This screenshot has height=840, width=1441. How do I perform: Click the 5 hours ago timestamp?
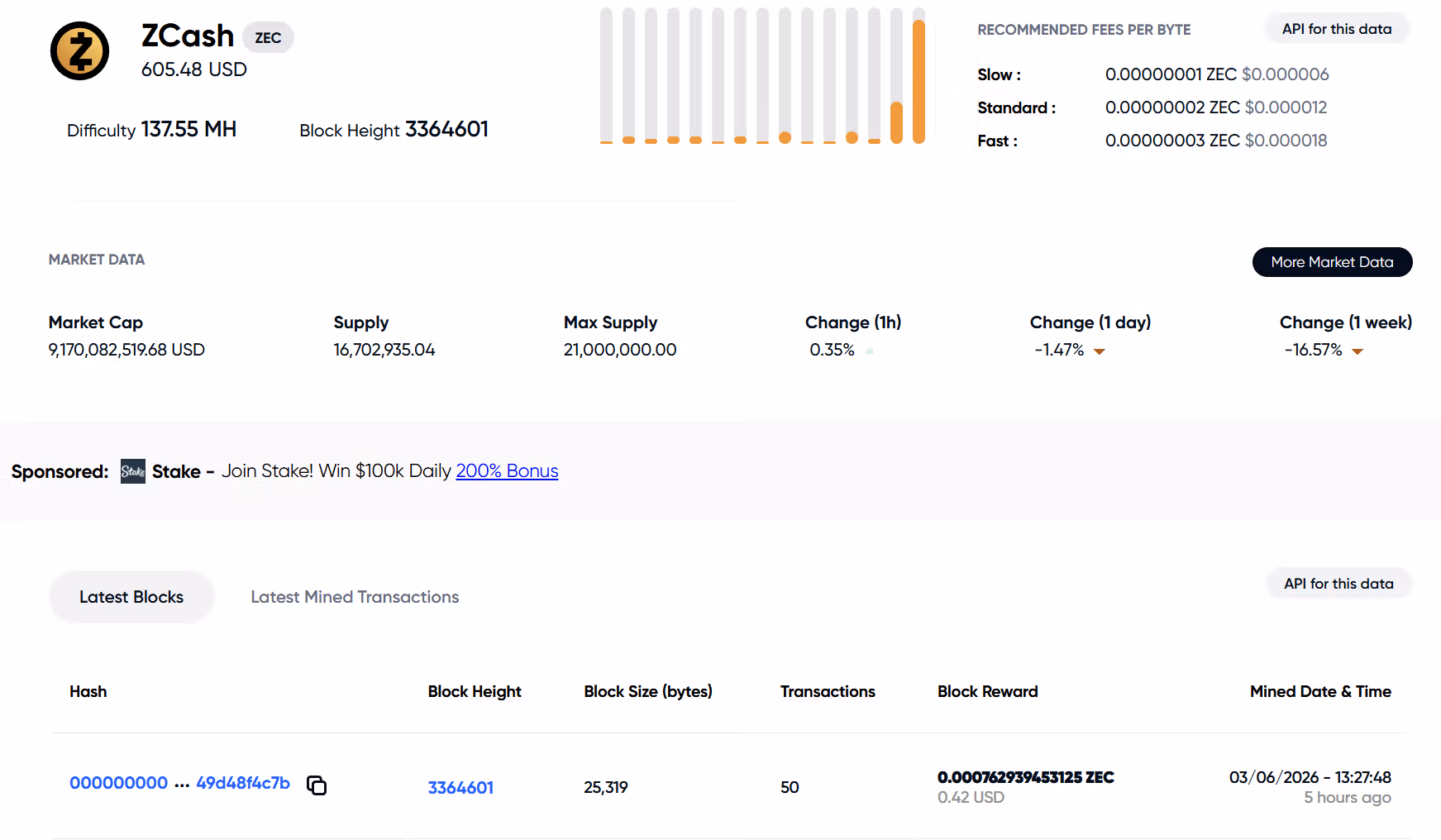[x=1348, y=798]
